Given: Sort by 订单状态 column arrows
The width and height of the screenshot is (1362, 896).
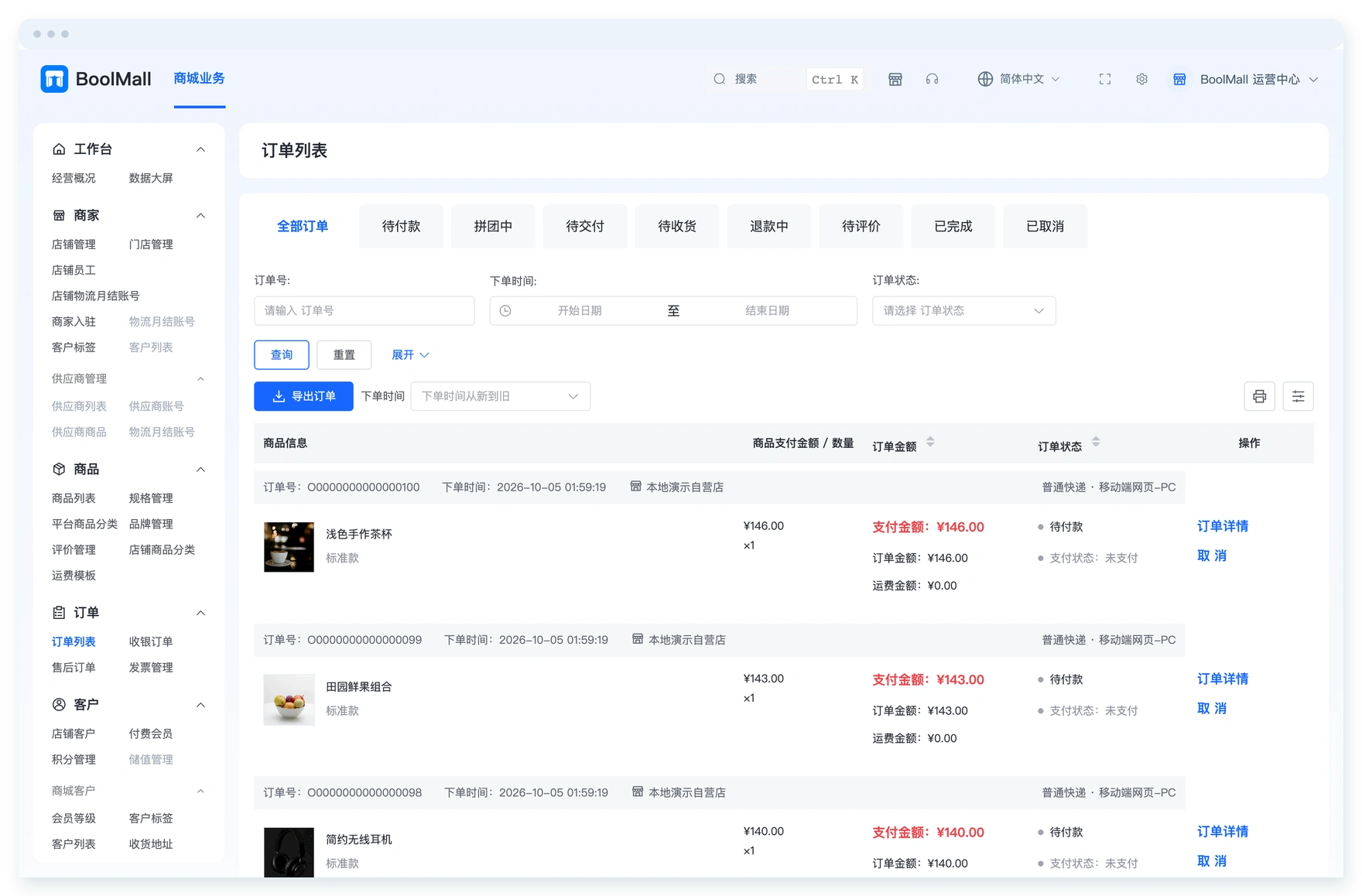Looking at the screenshot, I should click(1096, 442).
